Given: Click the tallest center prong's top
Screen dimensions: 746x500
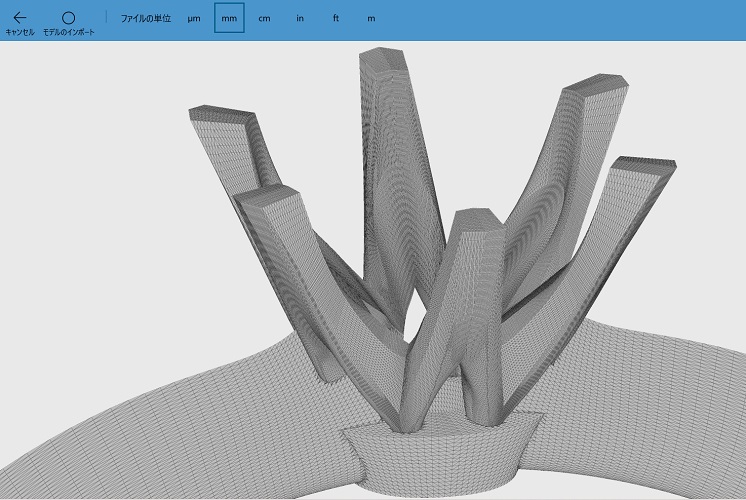Looking at the screenshot, I should [381, 58].
